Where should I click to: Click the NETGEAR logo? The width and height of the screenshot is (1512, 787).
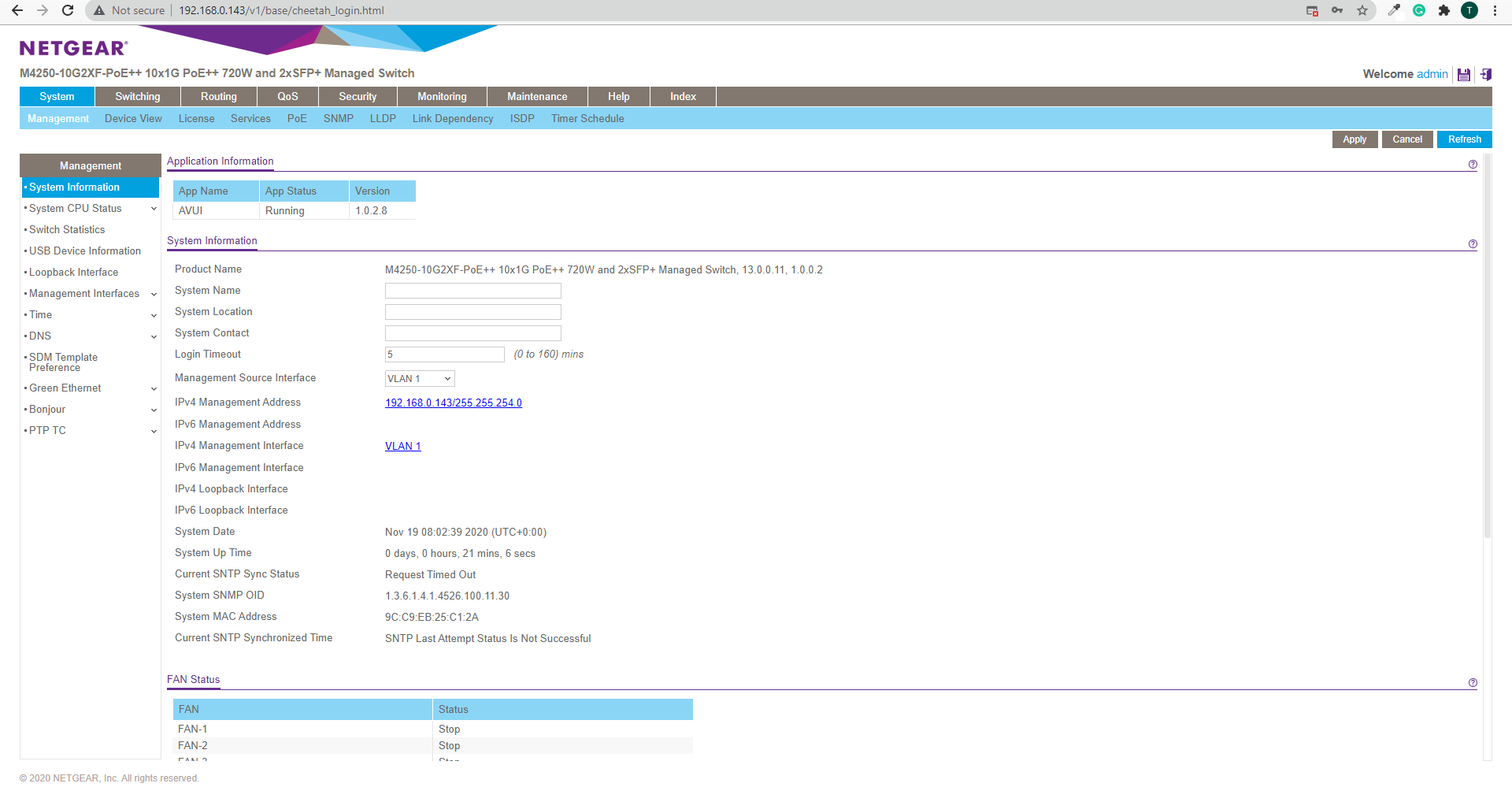point(73,48)
